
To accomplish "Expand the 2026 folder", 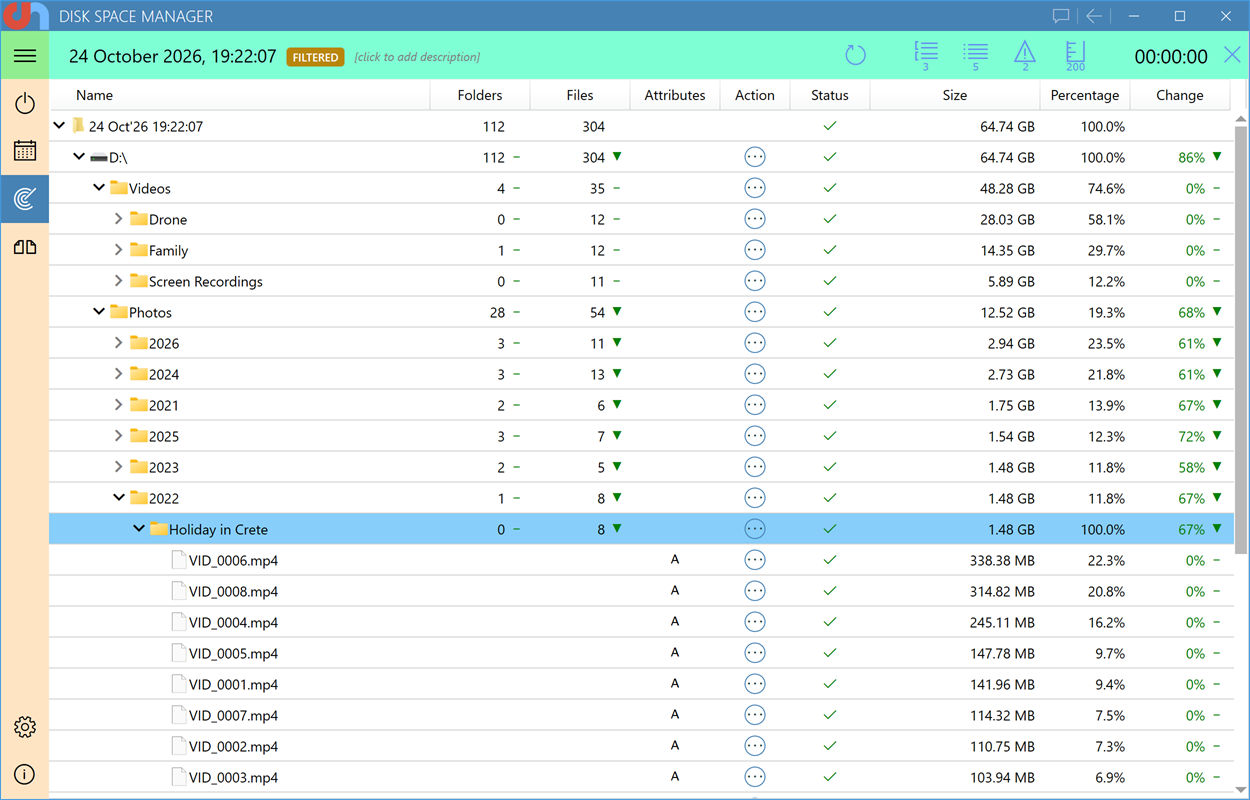I will click(x=119, y=343).
